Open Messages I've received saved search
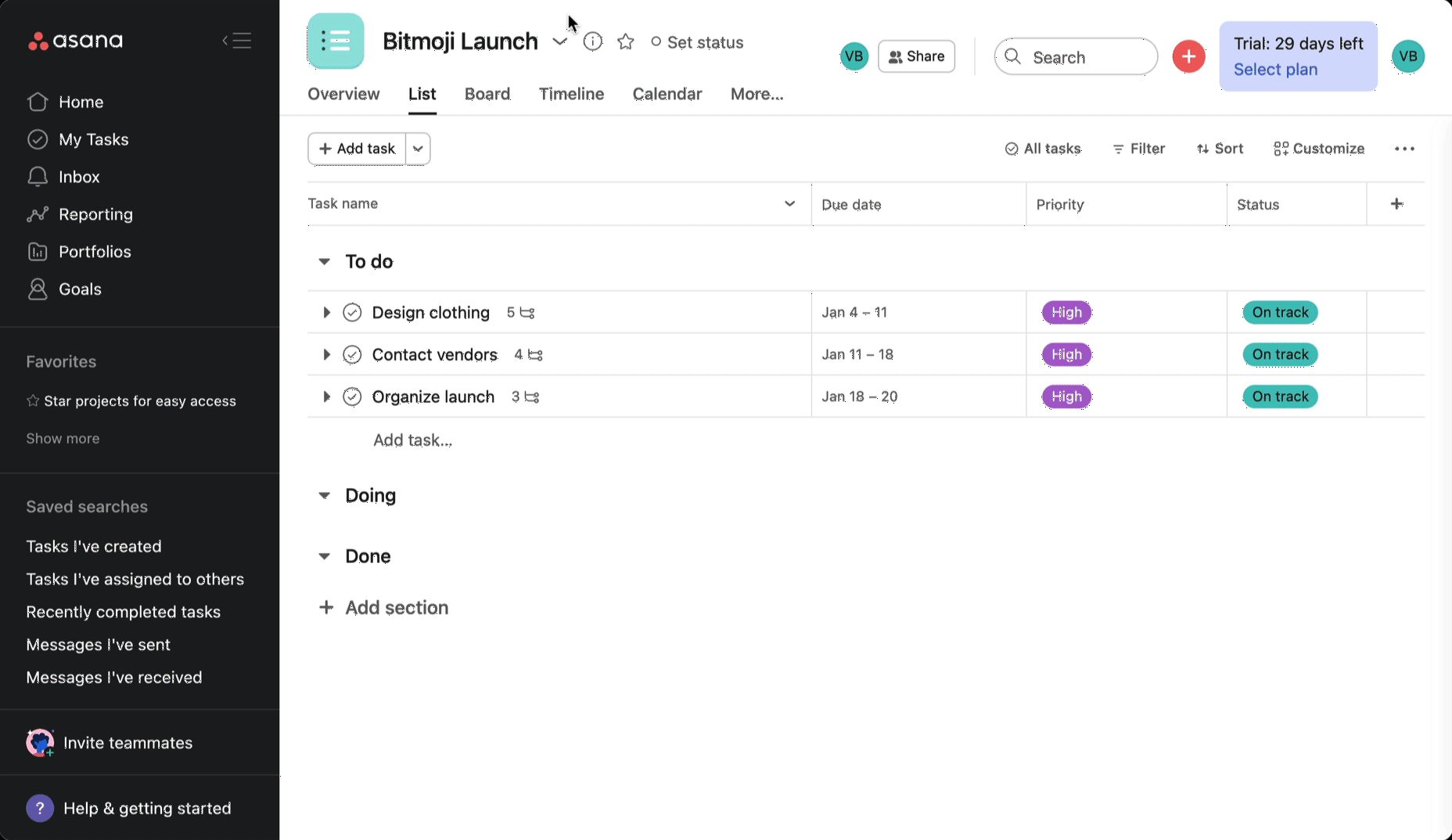1452x840 pixels. click(x=114, y=678)
